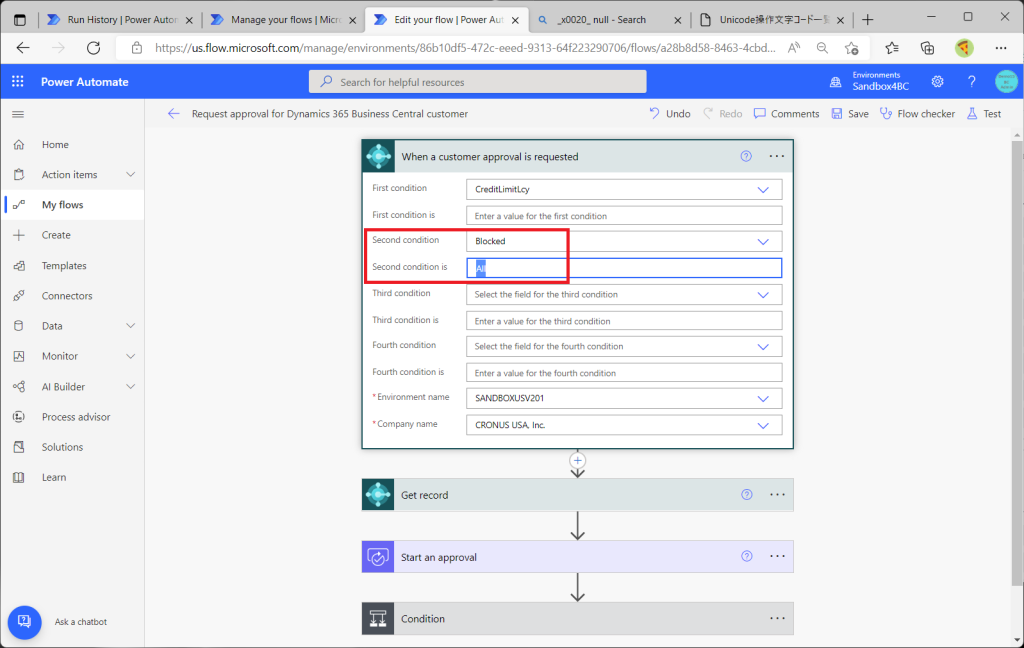Click the First condition is value field

click(624, 216)
